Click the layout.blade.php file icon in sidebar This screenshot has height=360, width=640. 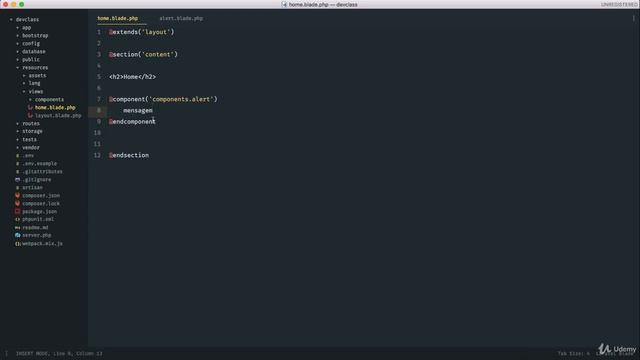tap(30, 116)
